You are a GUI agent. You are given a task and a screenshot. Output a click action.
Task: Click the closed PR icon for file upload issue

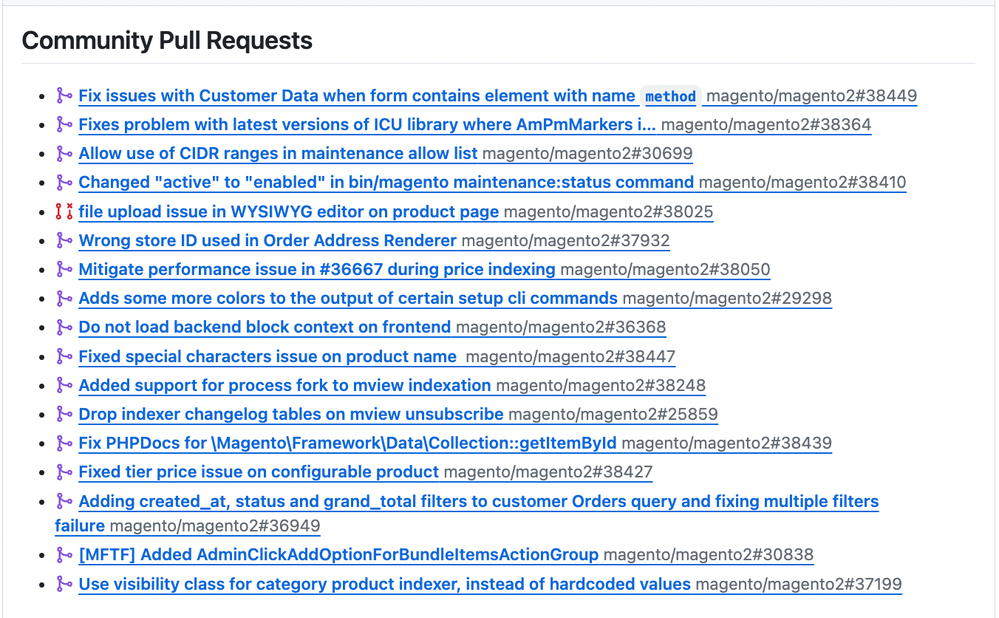click(x=64, y=212)
